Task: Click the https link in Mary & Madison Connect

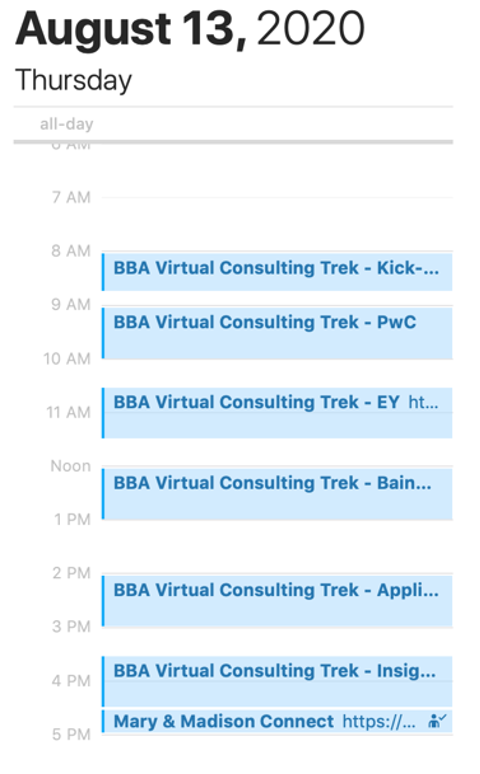Action: (379, 721)
